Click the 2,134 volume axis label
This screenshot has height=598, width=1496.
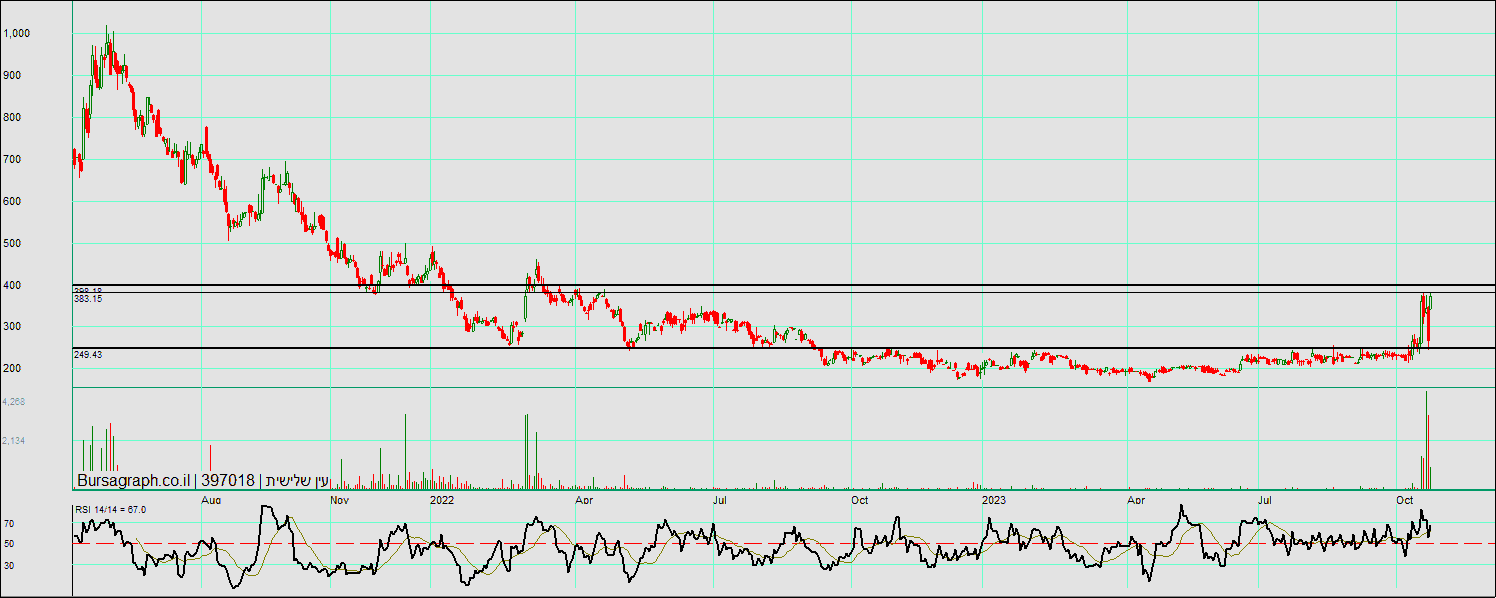tap(14, 441)
